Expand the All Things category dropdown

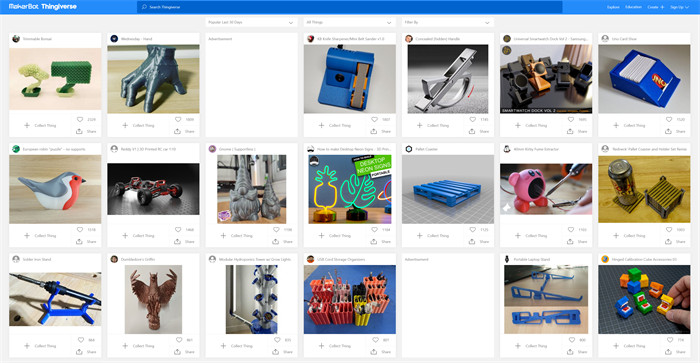(x=349, y=22)
